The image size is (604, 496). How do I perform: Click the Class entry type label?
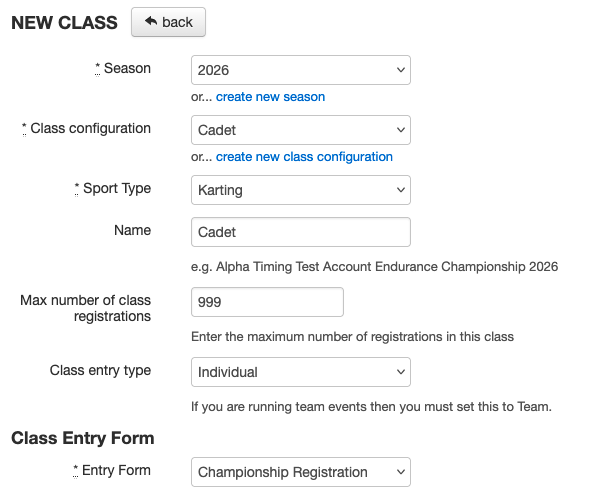(x=100, y=370)
